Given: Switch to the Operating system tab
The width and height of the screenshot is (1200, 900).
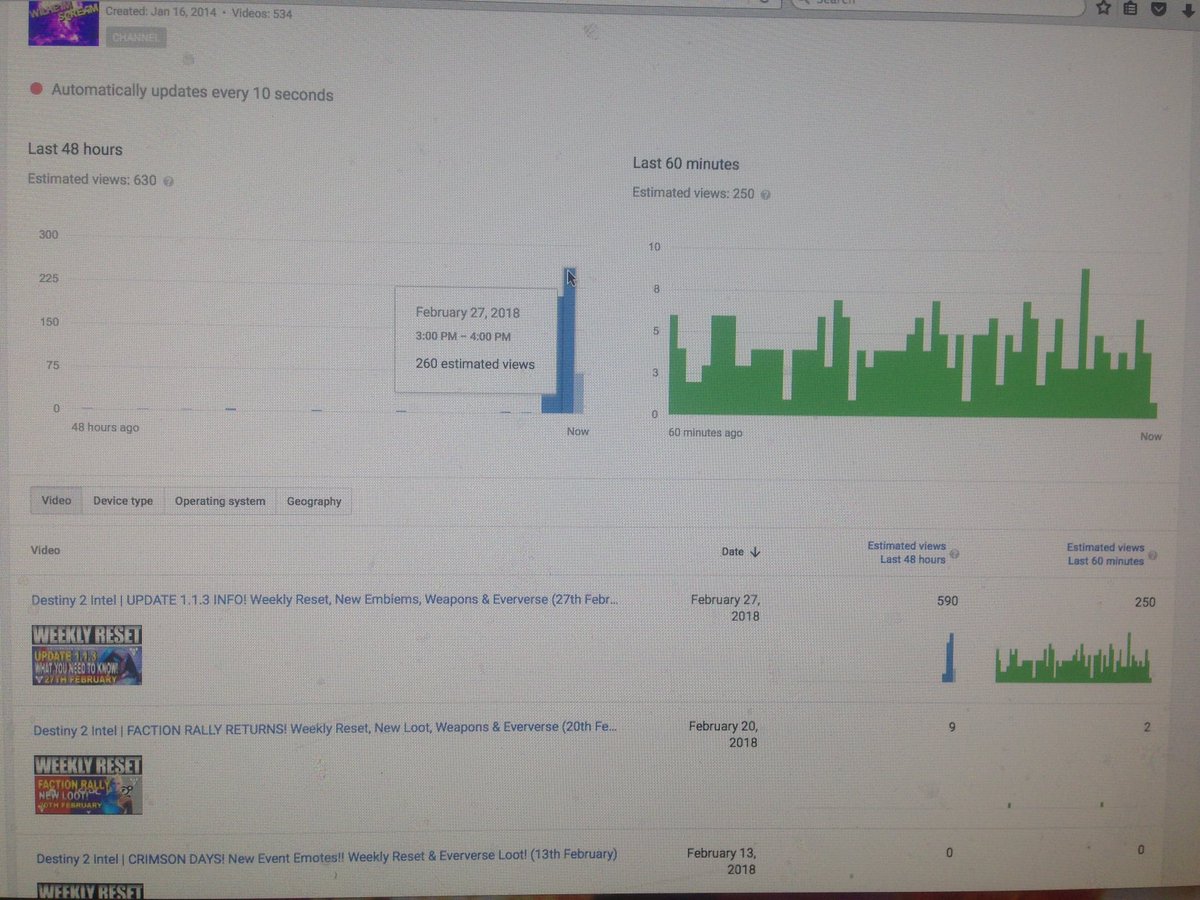Looking at the screenshot, I should click(220, 501).
